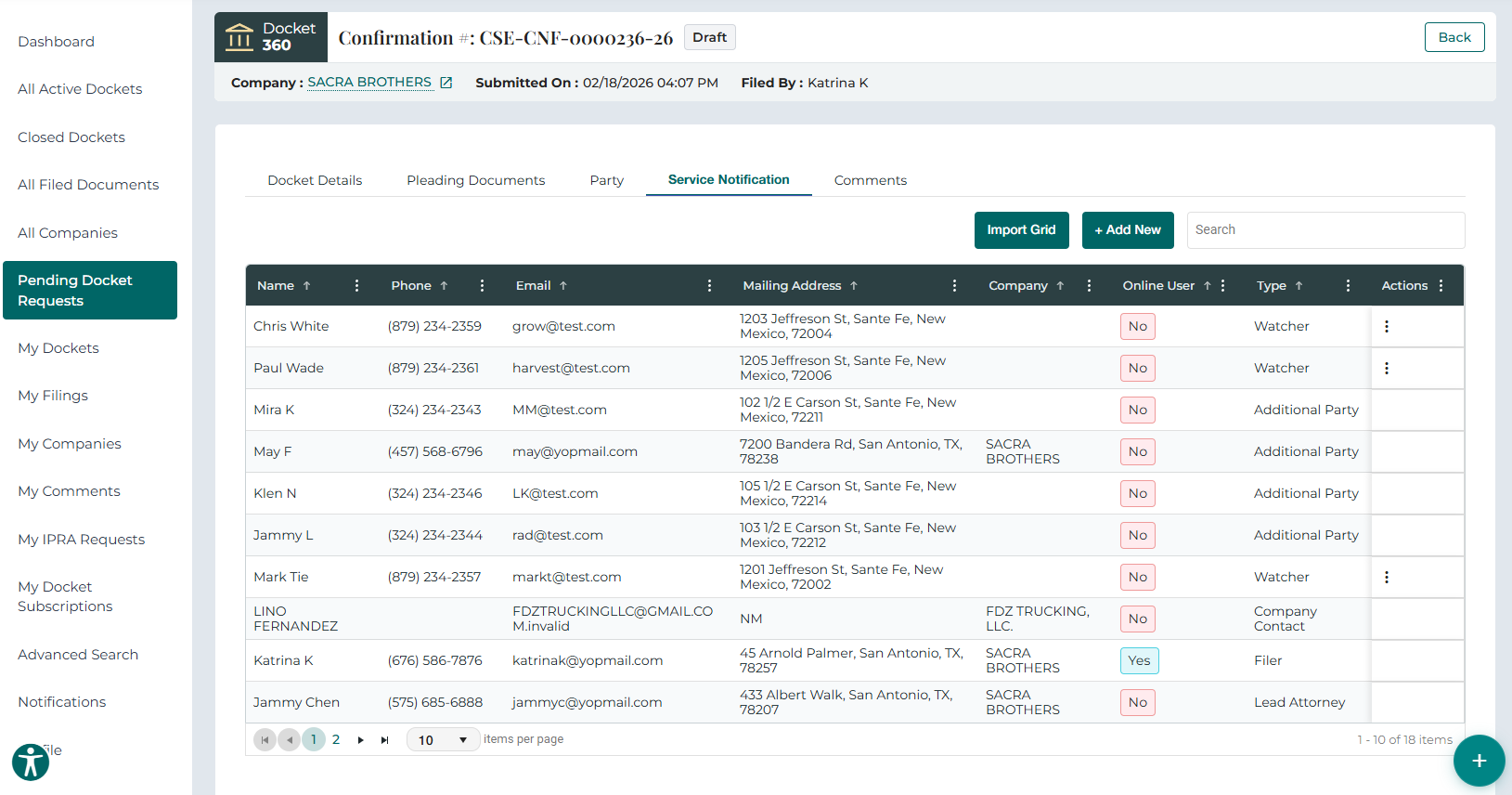Image resolution: width=1512 pixels, height=795 pixels.
Task: Click the Search input field
Action: click(x=1325, y=230)
